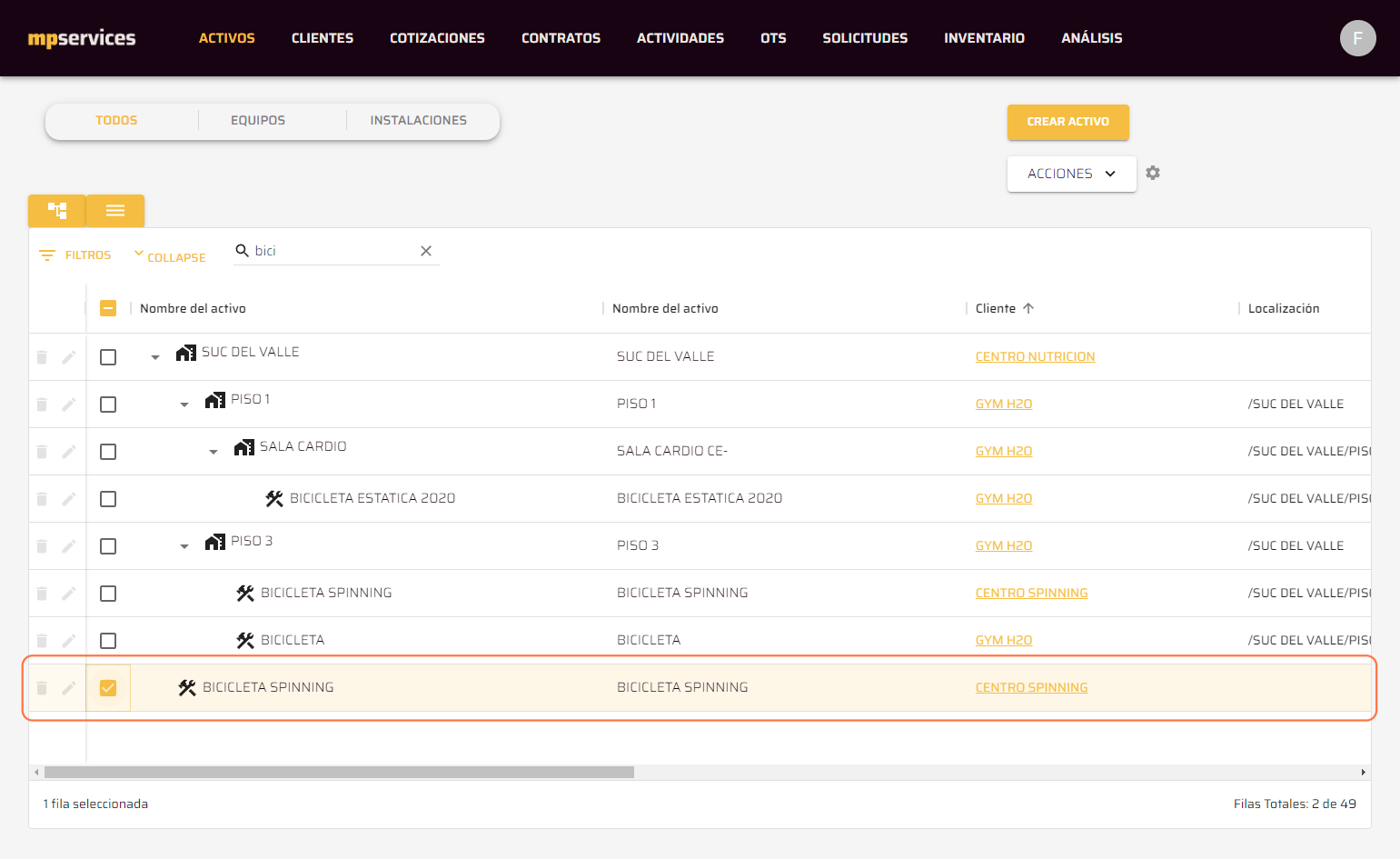Click the Localización column header

tap(1283, 308)
